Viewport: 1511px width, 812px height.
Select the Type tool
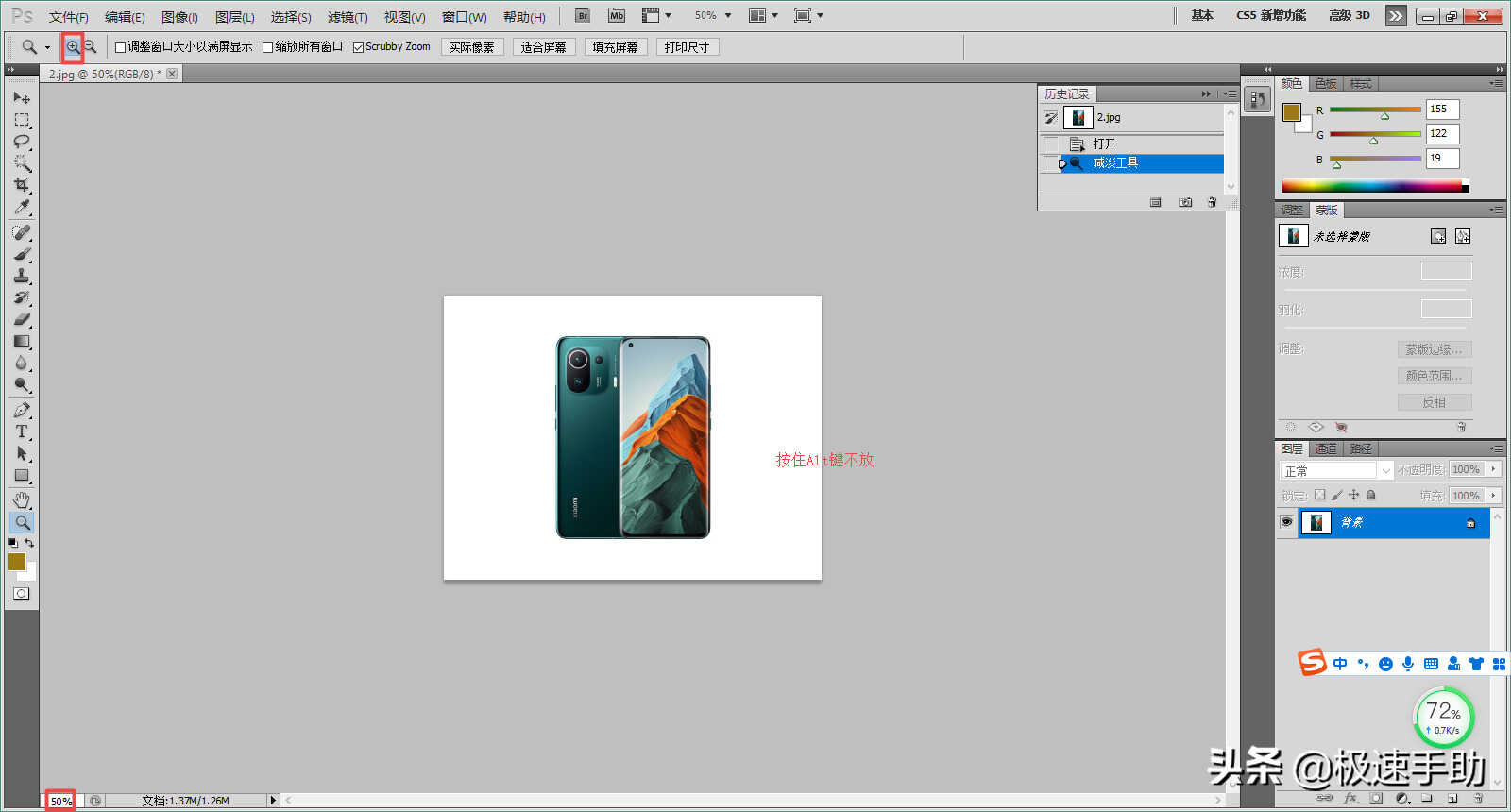pyautogui.click(x=22, y=431)
